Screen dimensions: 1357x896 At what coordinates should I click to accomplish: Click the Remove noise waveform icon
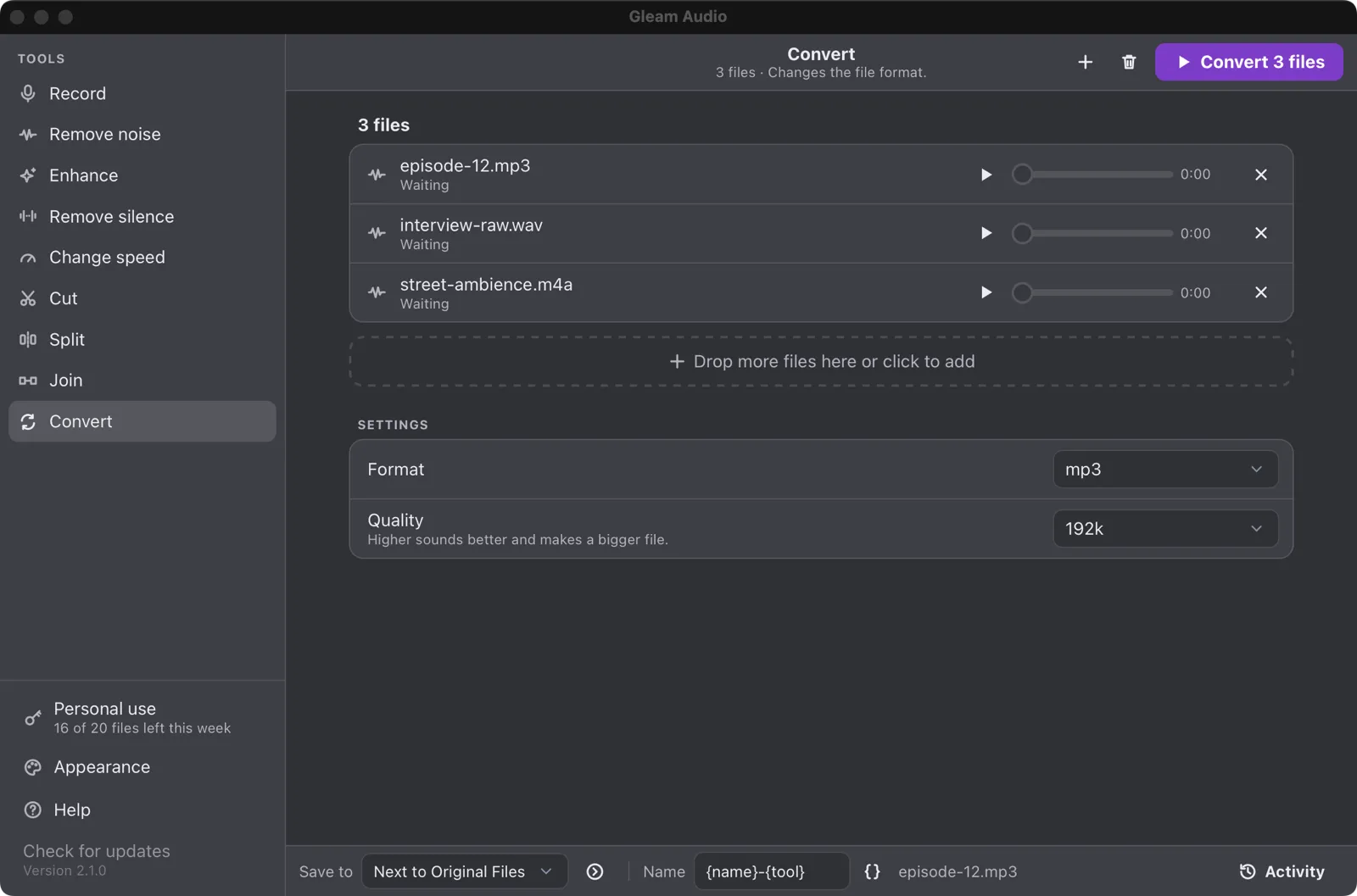tap(28, 134)
